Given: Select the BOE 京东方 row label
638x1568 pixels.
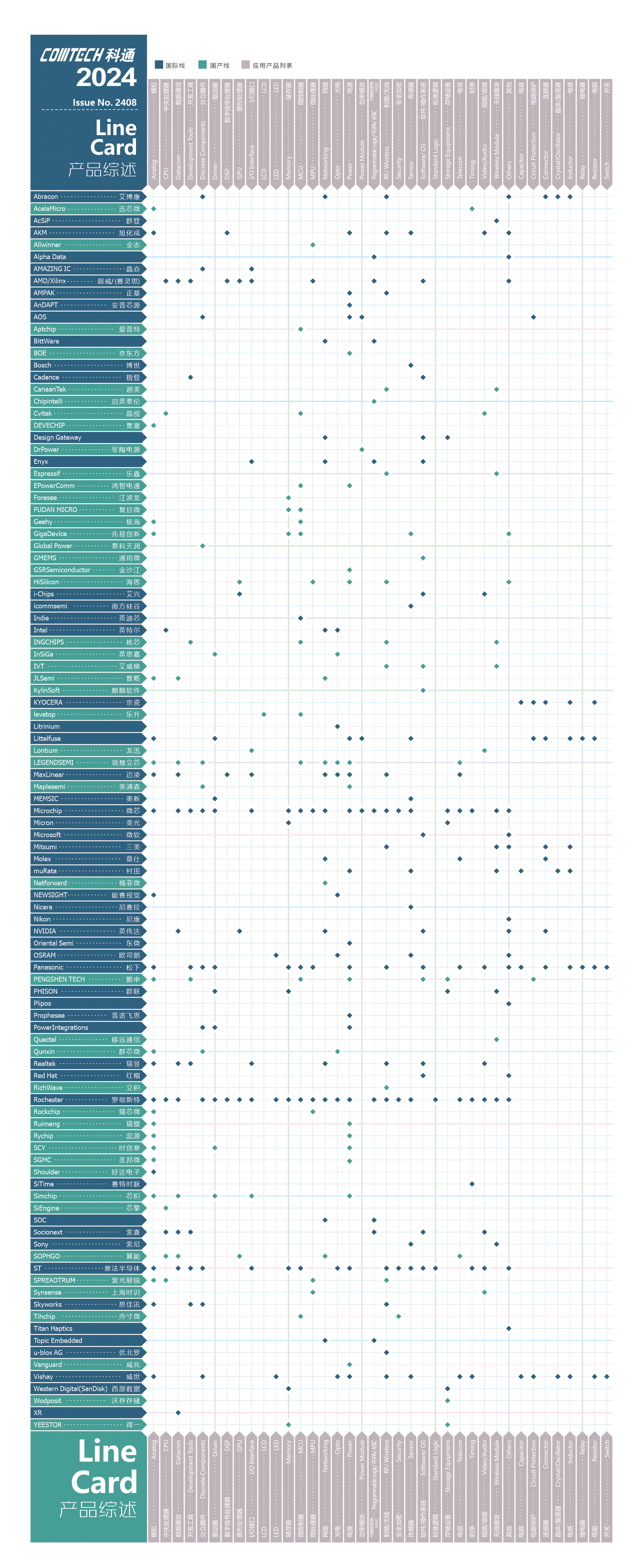Looking at the screenshot, I should [88, 353].
